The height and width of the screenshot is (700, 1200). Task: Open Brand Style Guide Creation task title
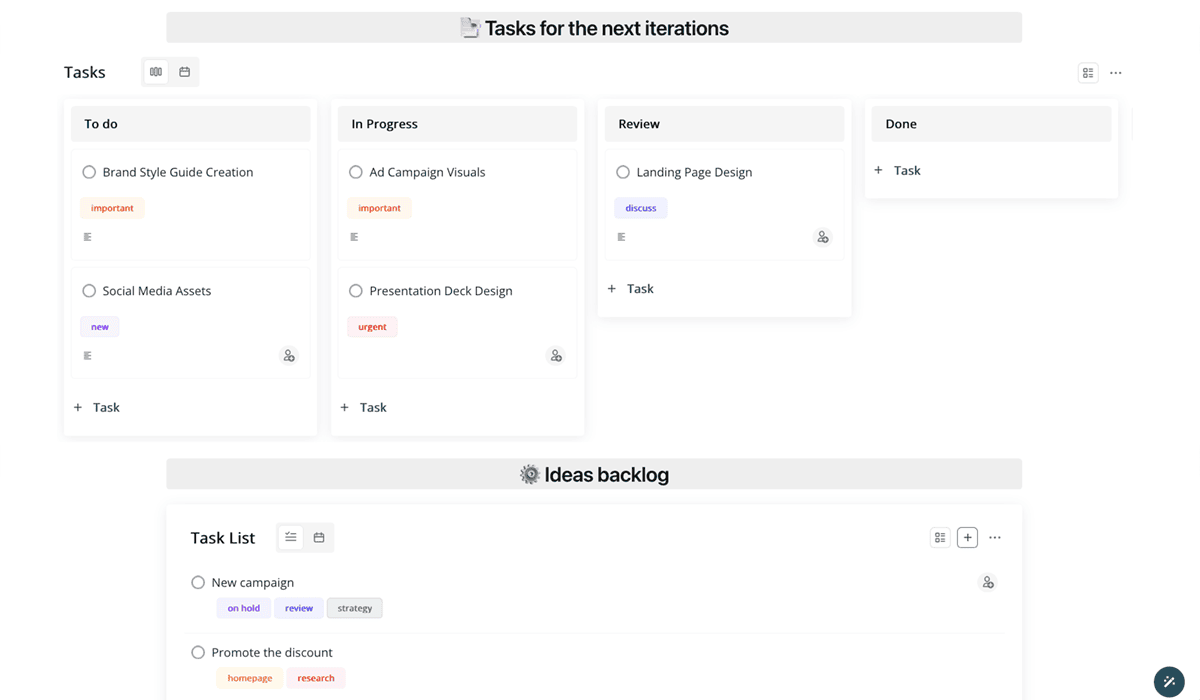click(x=178, y=172)
